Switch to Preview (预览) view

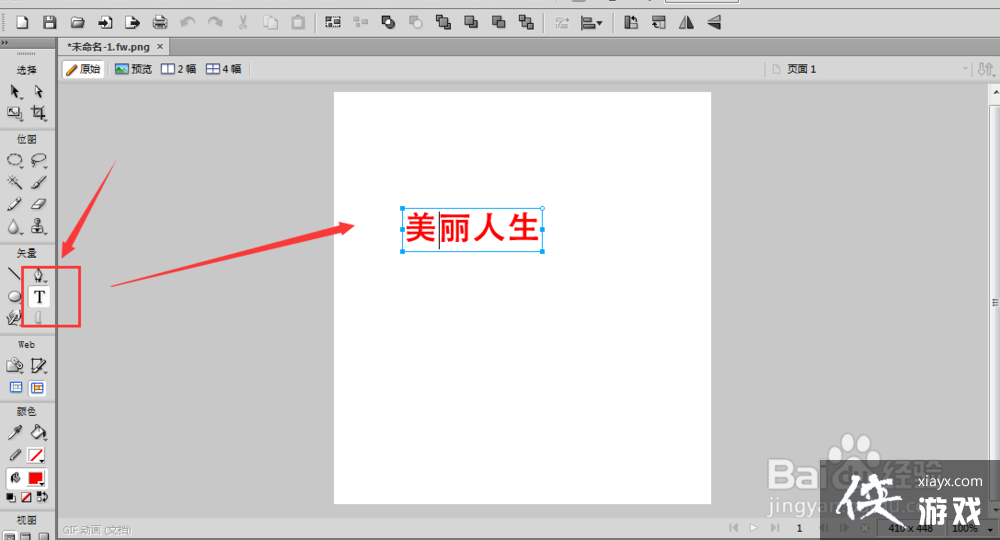point(133,69)
